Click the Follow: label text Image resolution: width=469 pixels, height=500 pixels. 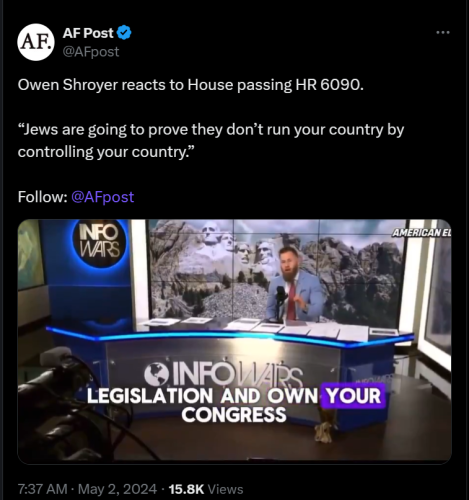43,197
